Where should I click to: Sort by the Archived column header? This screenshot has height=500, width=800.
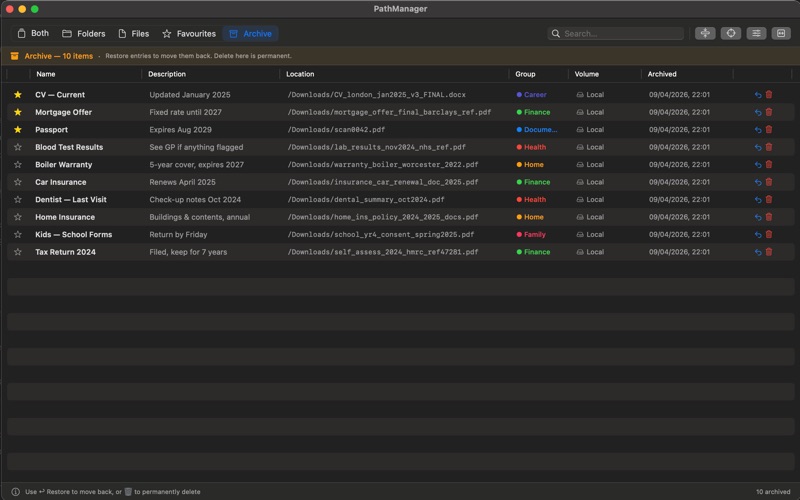(662, 74)
